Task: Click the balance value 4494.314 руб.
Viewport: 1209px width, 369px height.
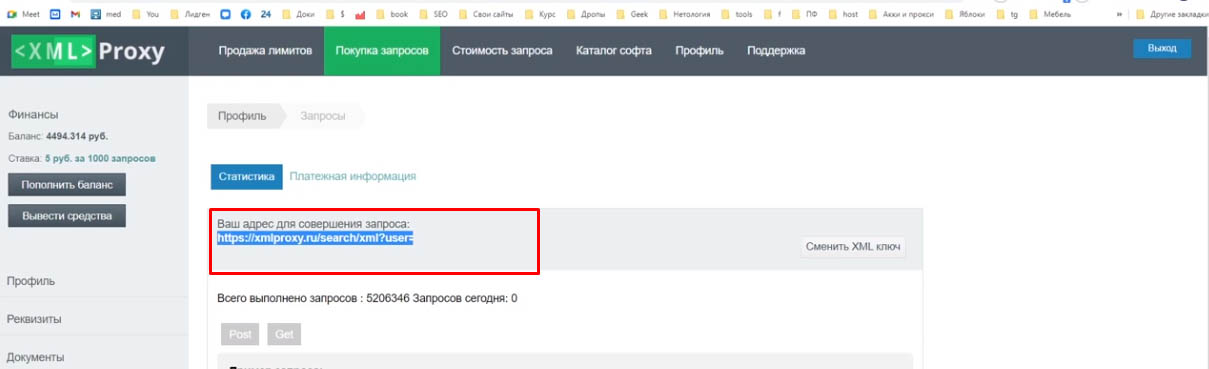Action: [77, 136]
